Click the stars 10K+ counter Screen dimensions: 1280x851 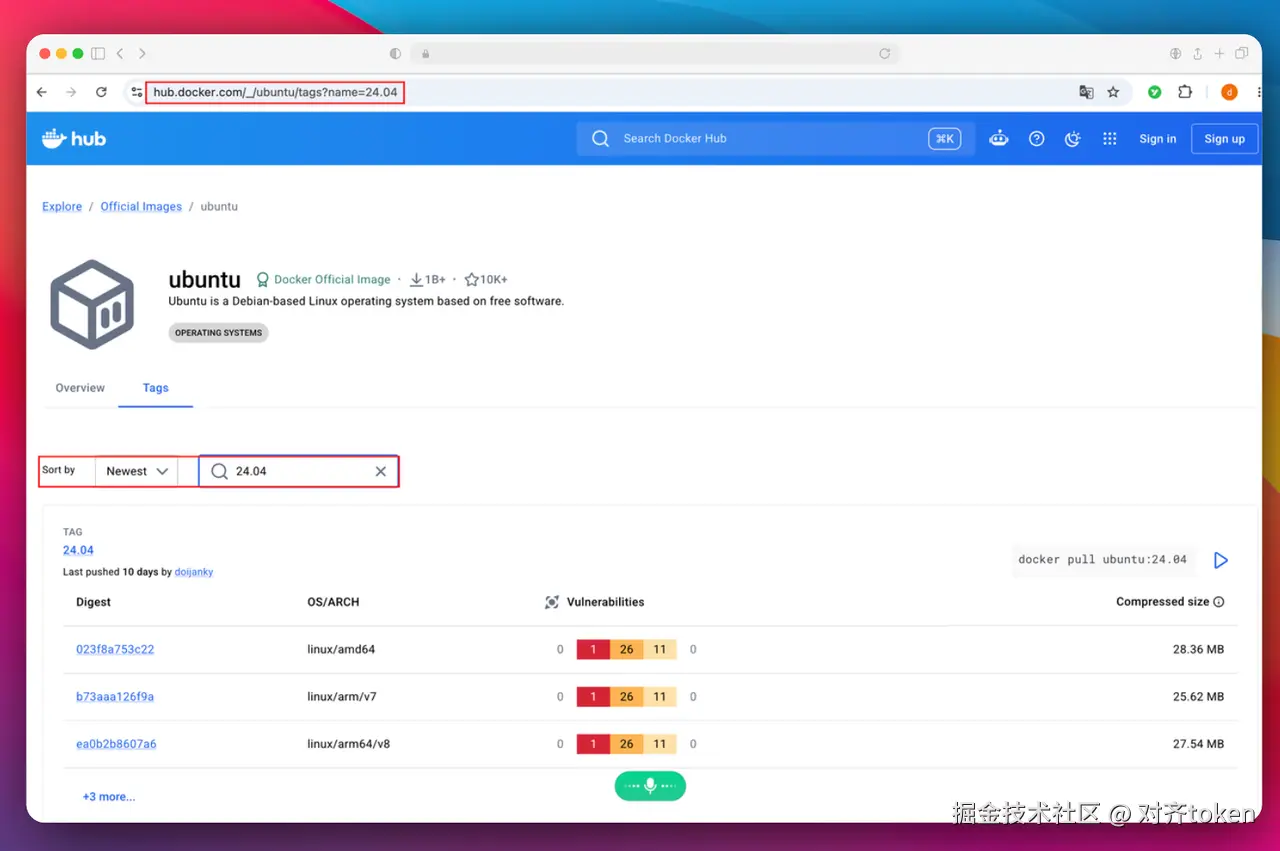pos(486,280)
